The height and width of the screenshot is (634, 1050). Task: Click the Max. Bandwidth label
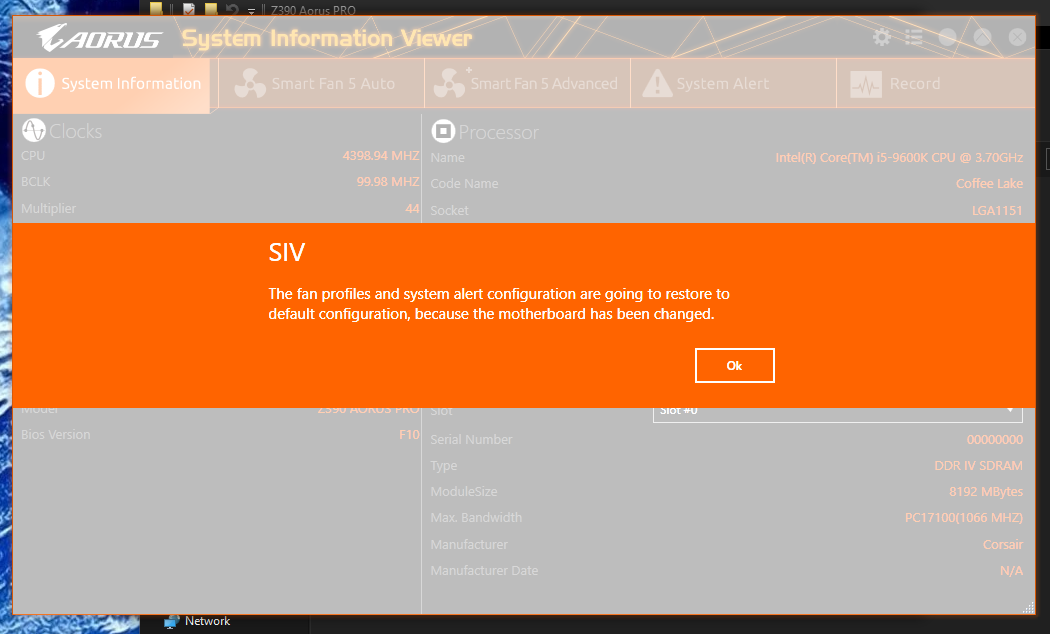(476, 518)
